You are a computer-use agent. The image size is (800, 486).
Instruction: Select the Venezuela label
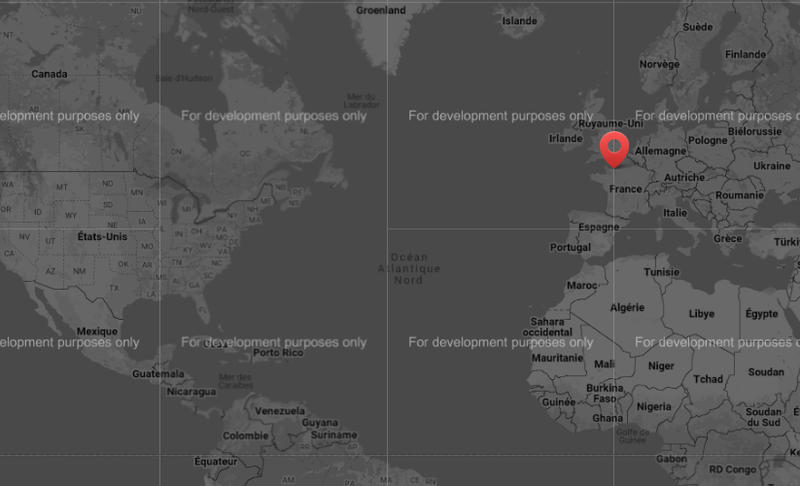pyautogui.click(x=279, y=411)
